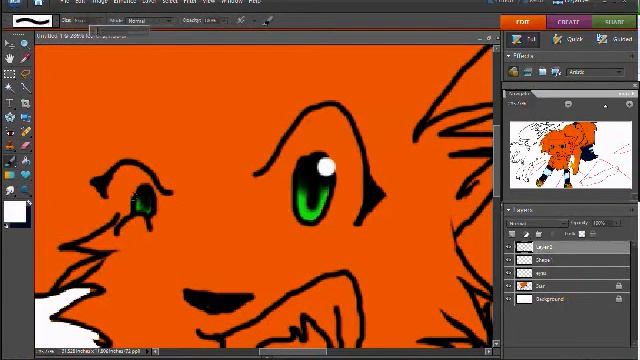The width and height of the screenshot is (640, 360).
Task: Toggle visibility of eyes layer
Action: pos(509,273)
